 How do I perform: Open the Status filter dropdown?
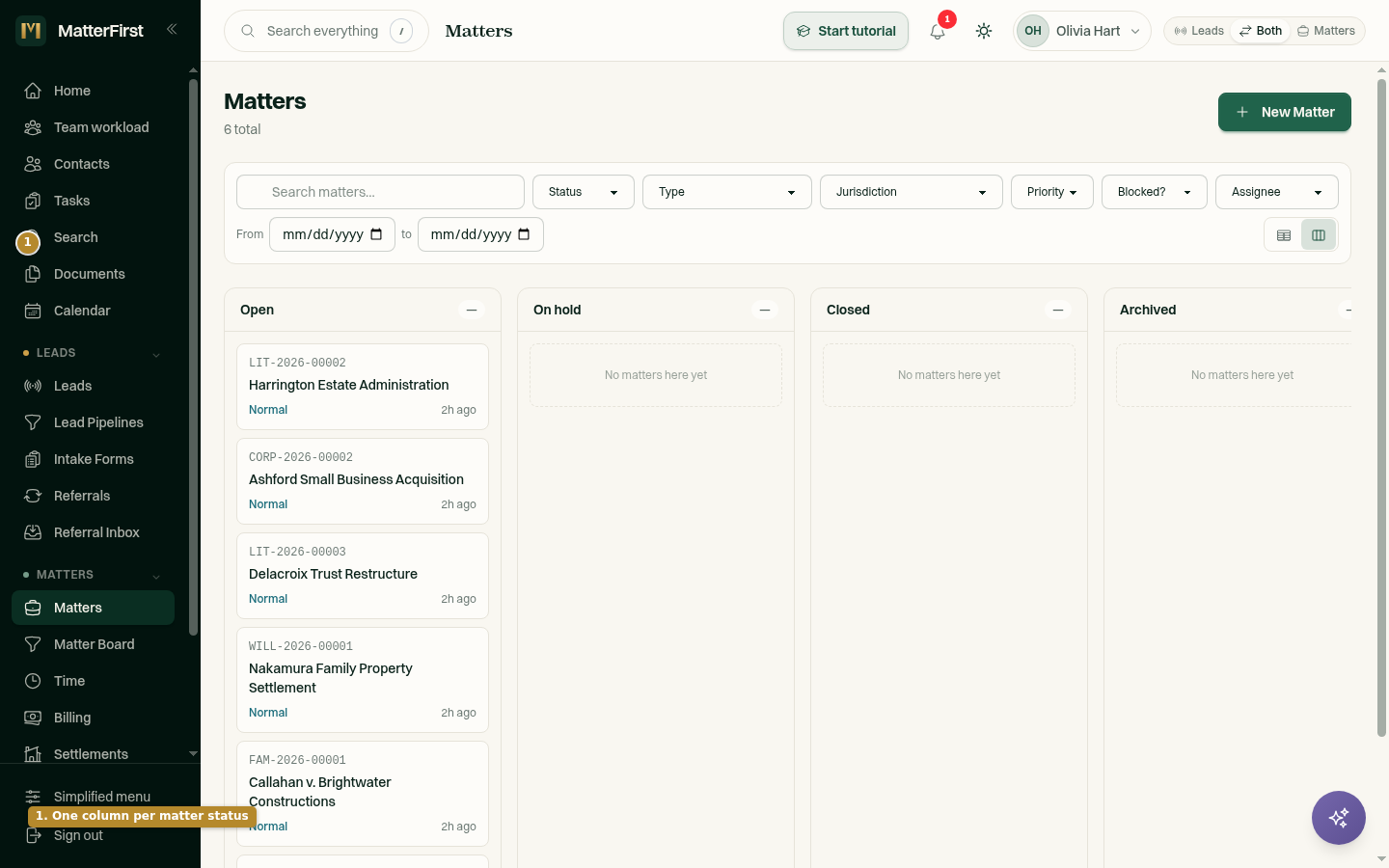click(584, 192)
